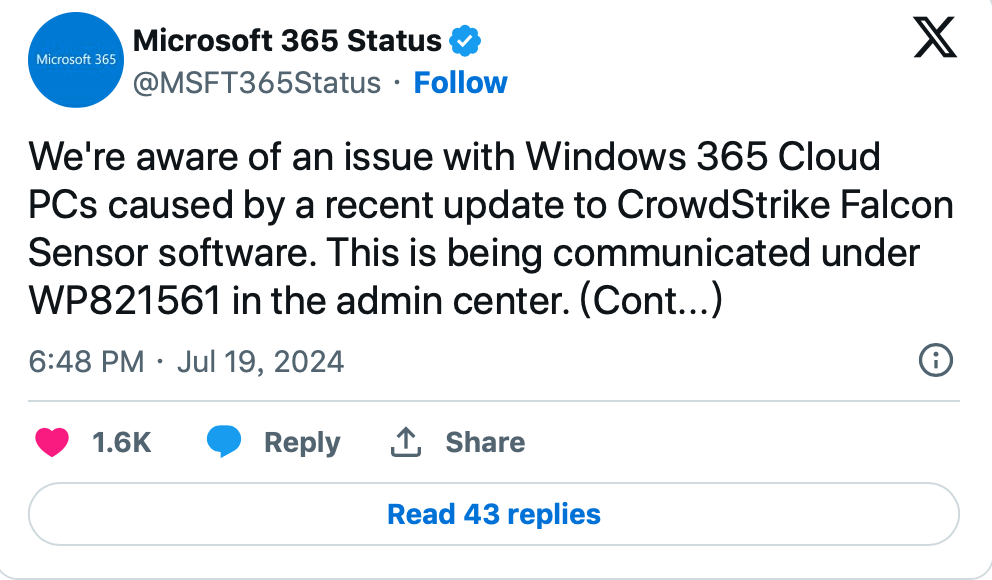Open Read 43 replies
This screenshot has width=992, height=580.
[493, 514]
